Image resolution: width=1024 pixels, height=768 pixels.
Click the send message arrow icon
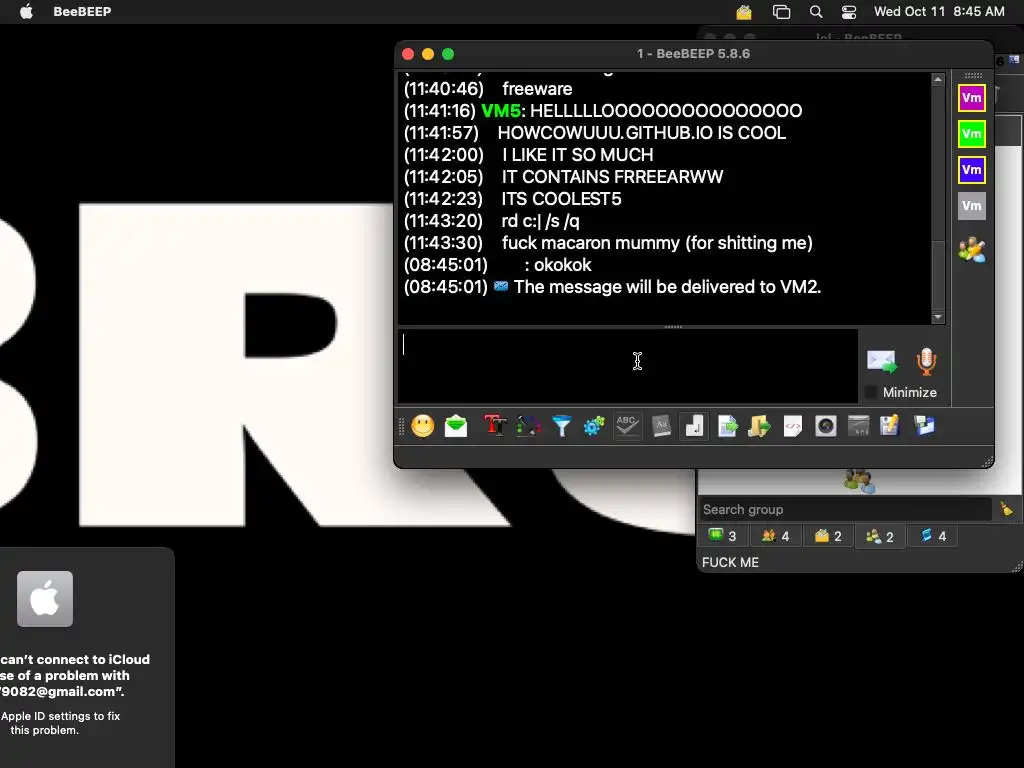882,361
